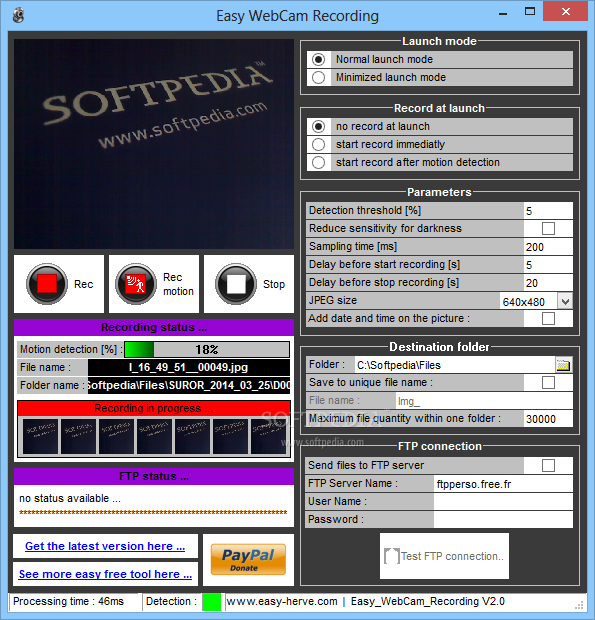Choose start record immediatly option

pyautogui.click(x=318, y=144)
